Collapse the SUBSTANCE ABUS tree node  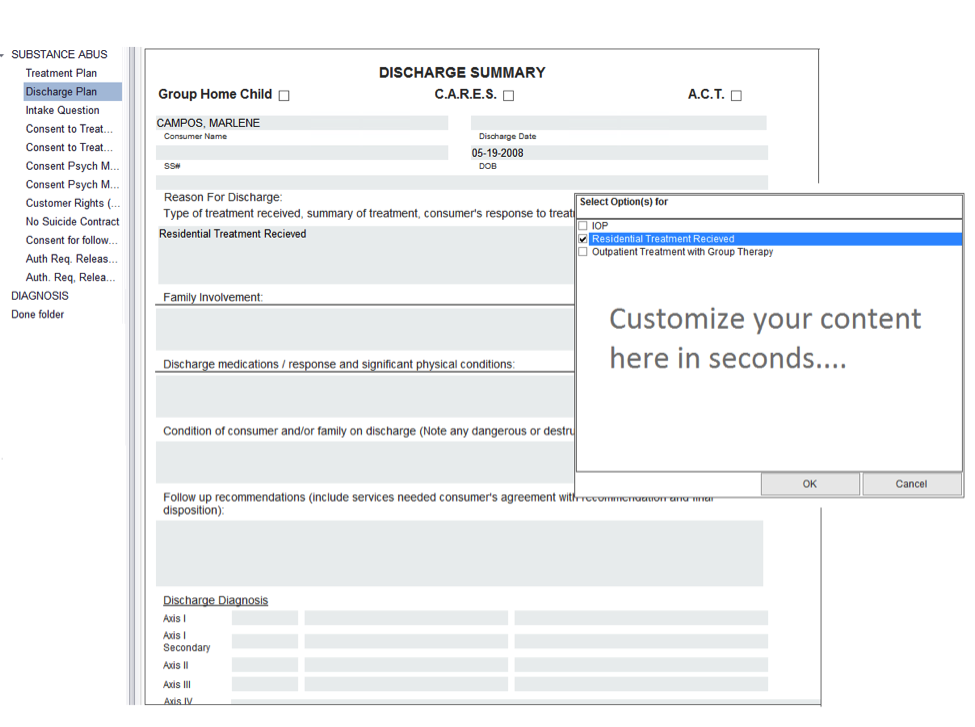click(2, 55)
